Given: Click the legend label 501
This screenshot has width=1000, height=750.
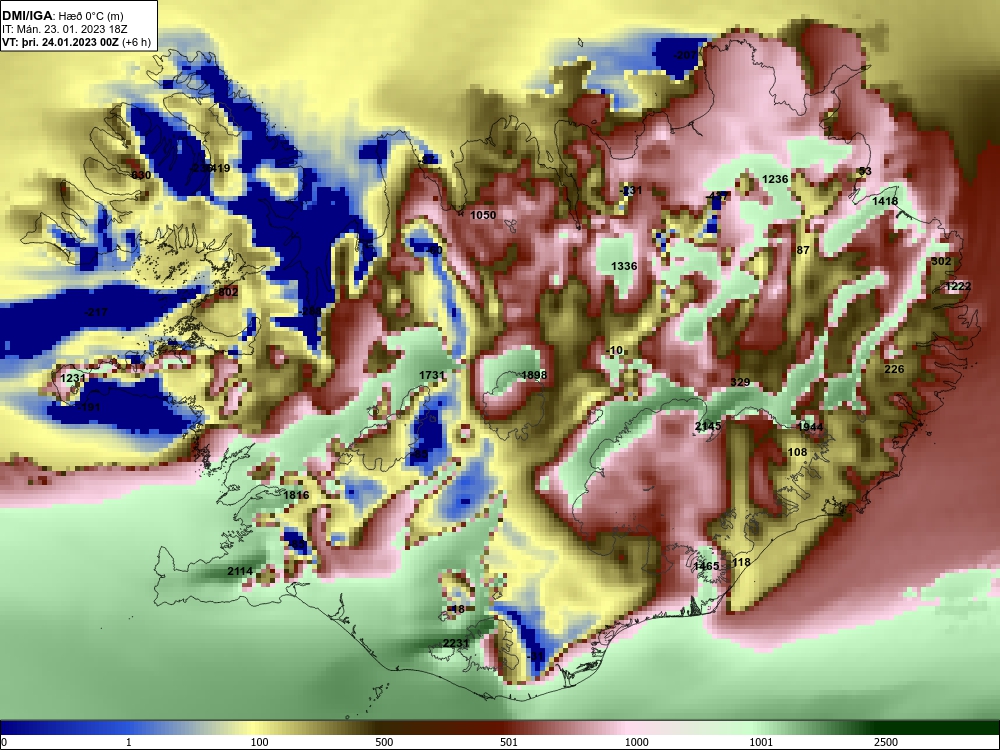Looking at the screenshot, I should coord(509,742).
